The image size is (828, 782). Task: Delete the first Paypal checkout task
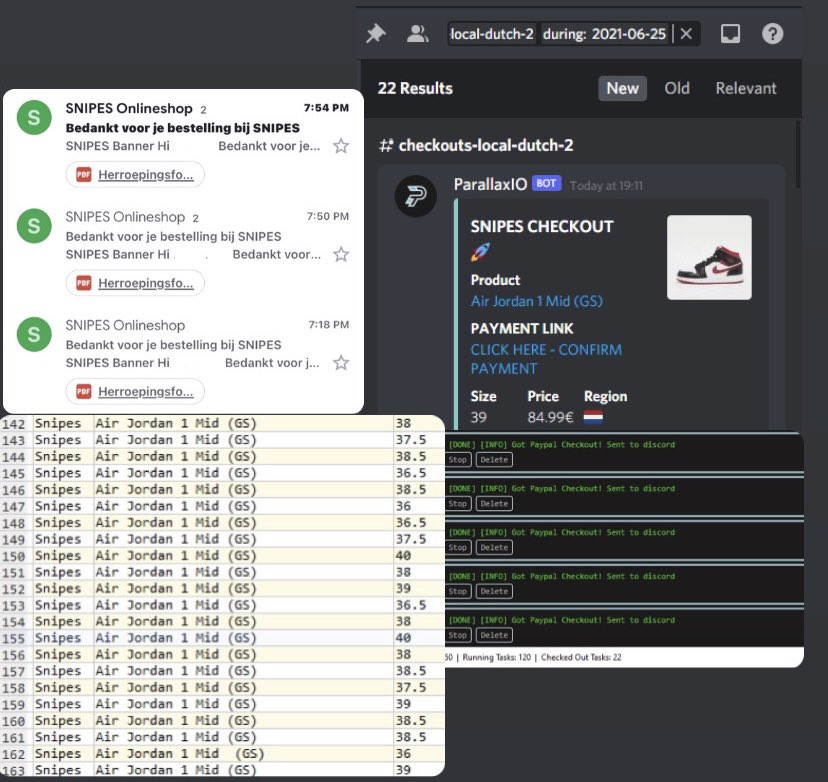[494, 460]
